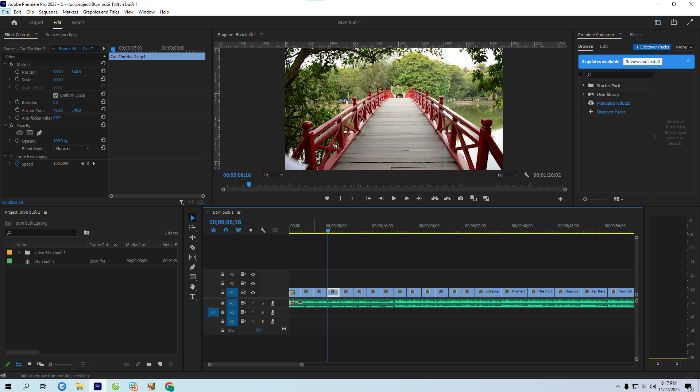This screenshot has width=700, height=392.
Task: Collapse the Opacity effect group
Action: [6, 125]
